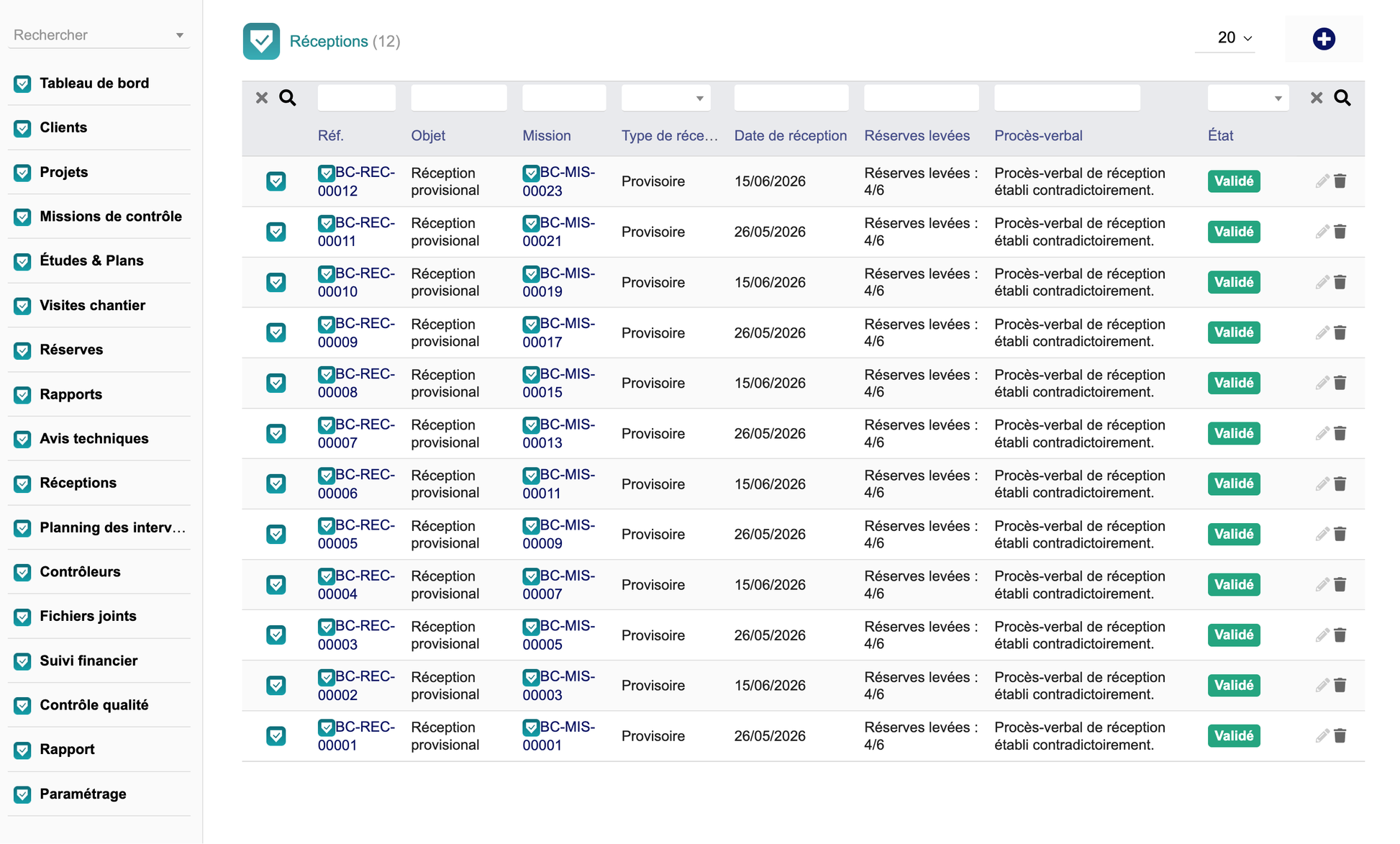Edit reception BC-REC-00012 with pencil icon
The width and height of the screenshot is (1400, 844).
pos(1322,181)
